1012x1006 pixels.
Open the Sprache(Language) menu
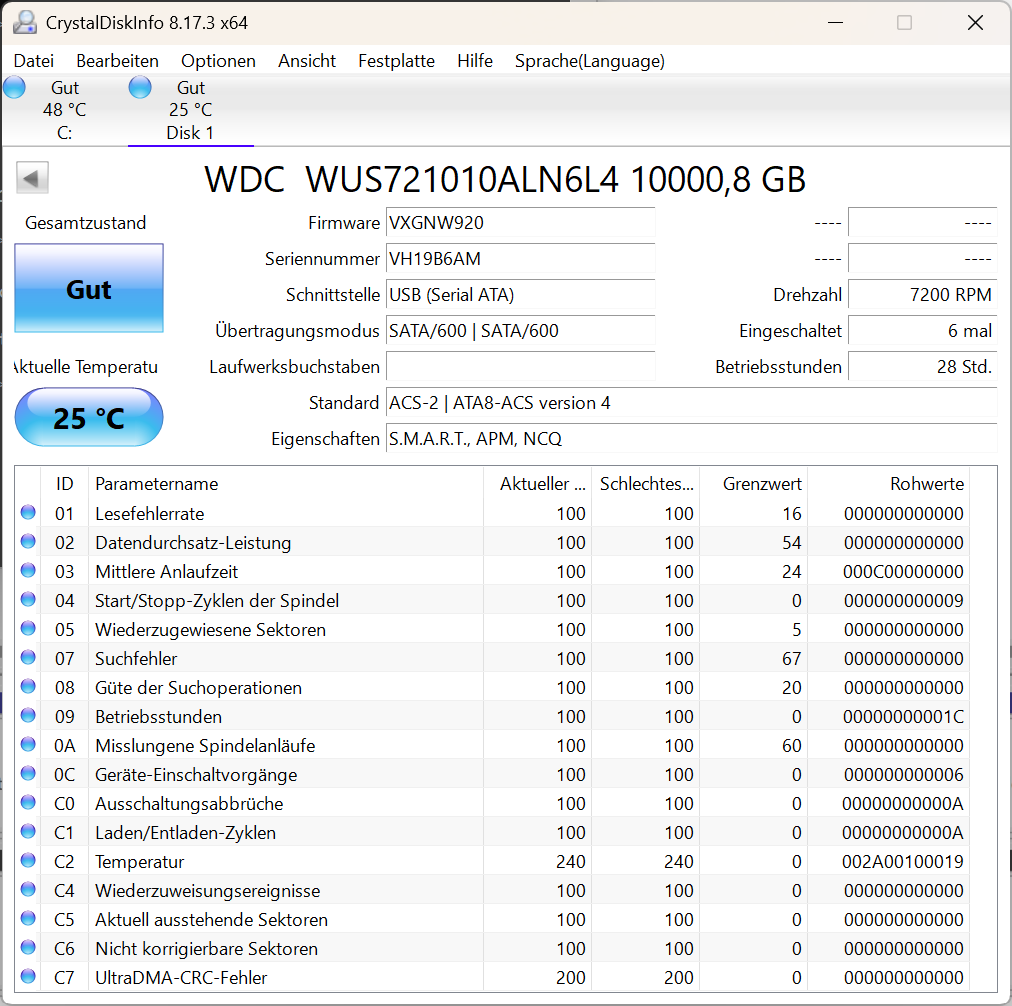pyautogui.click(x=590, y=61)
